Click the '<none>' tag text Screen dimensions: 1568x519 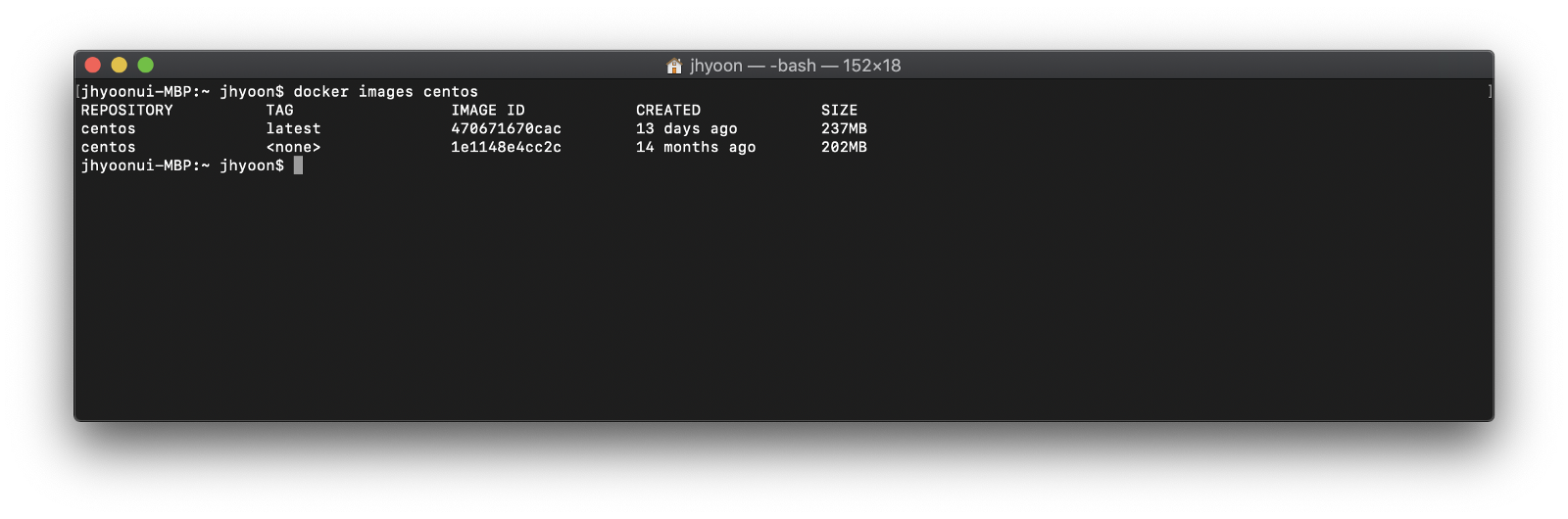tap(293, 147)
